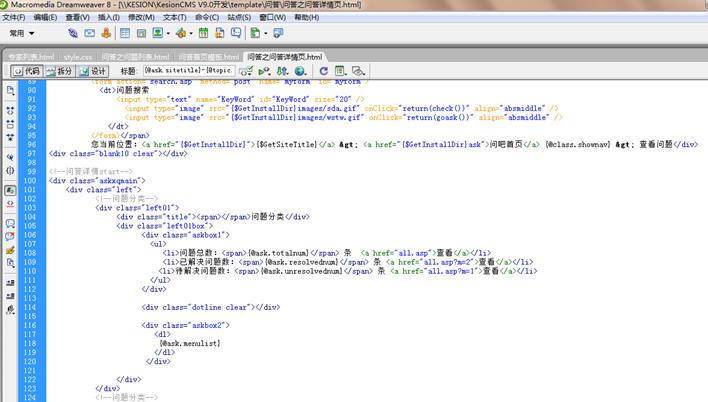Open the 常用 insert category dropdown
The height and width of the screenshot is (402, 708).
click(x=22, y=33)
